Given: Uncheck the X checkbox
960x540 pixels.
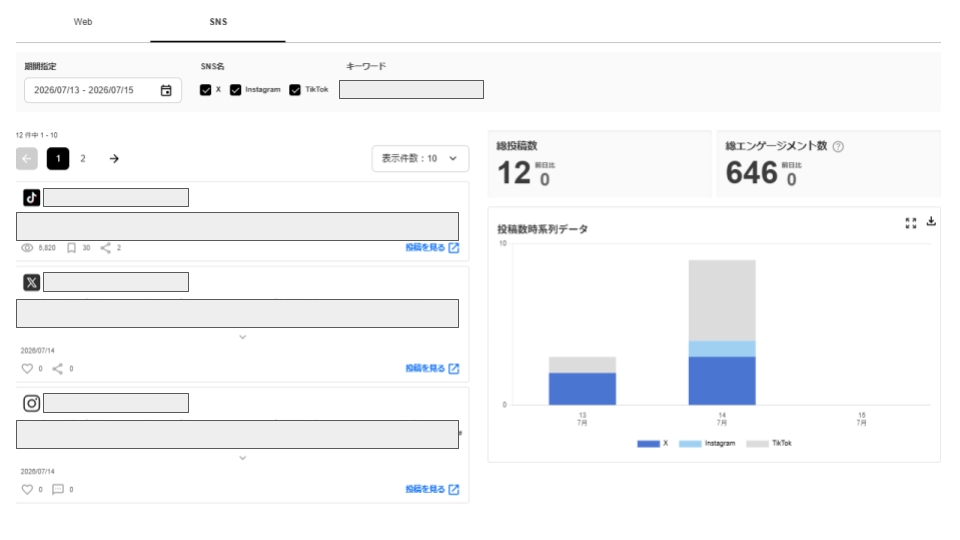Looking at the screenshot, I should coord(206,90).
